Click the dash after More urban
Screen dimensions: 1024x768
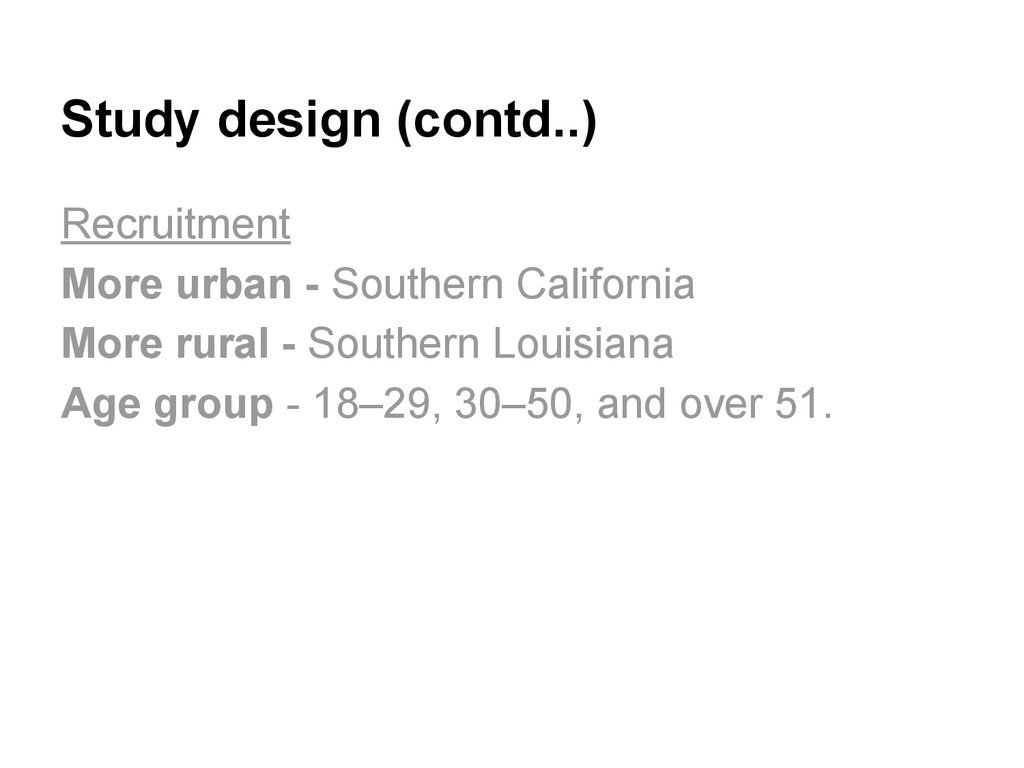pyautogui.click(x=312, y=287)
